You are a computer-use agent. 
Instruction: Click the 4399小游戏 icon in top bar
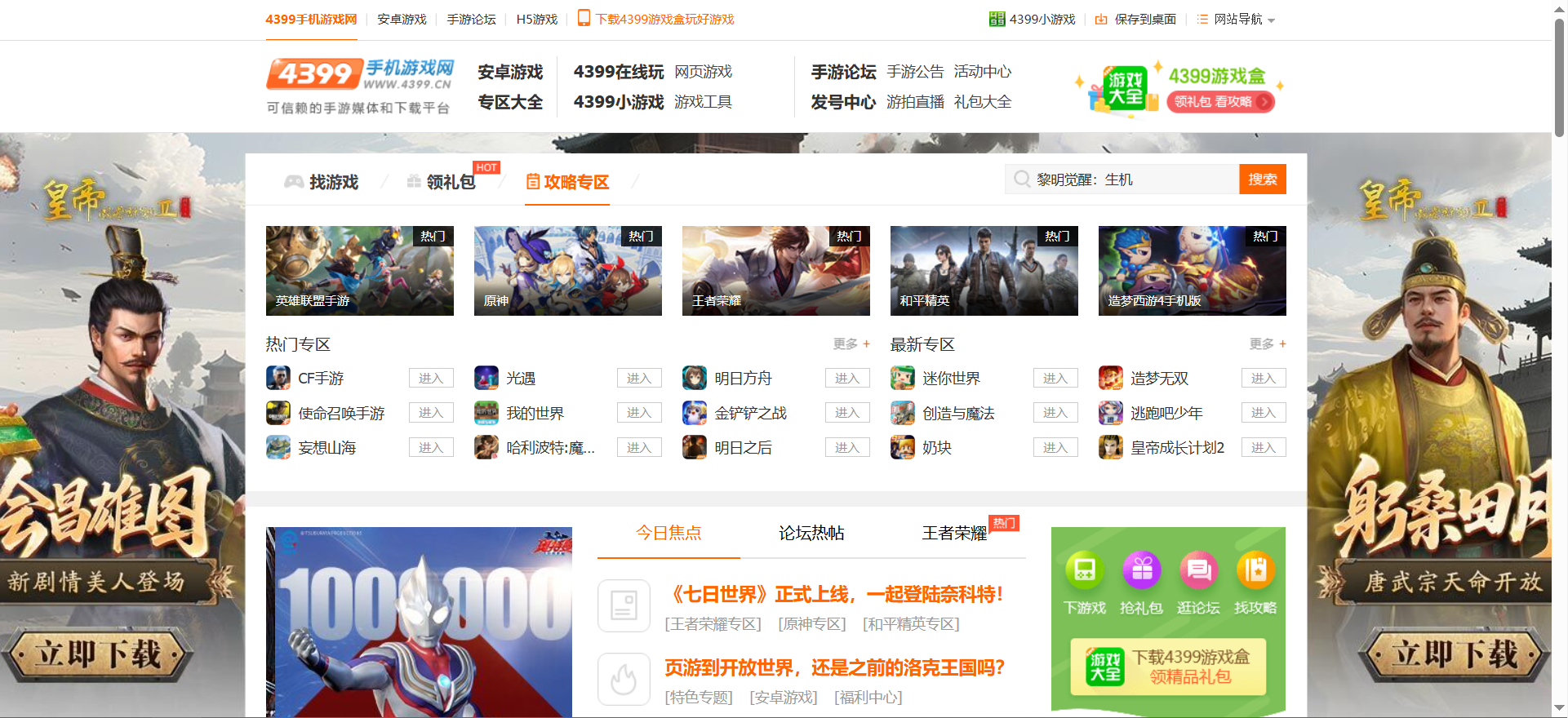(x=997, y=19)
